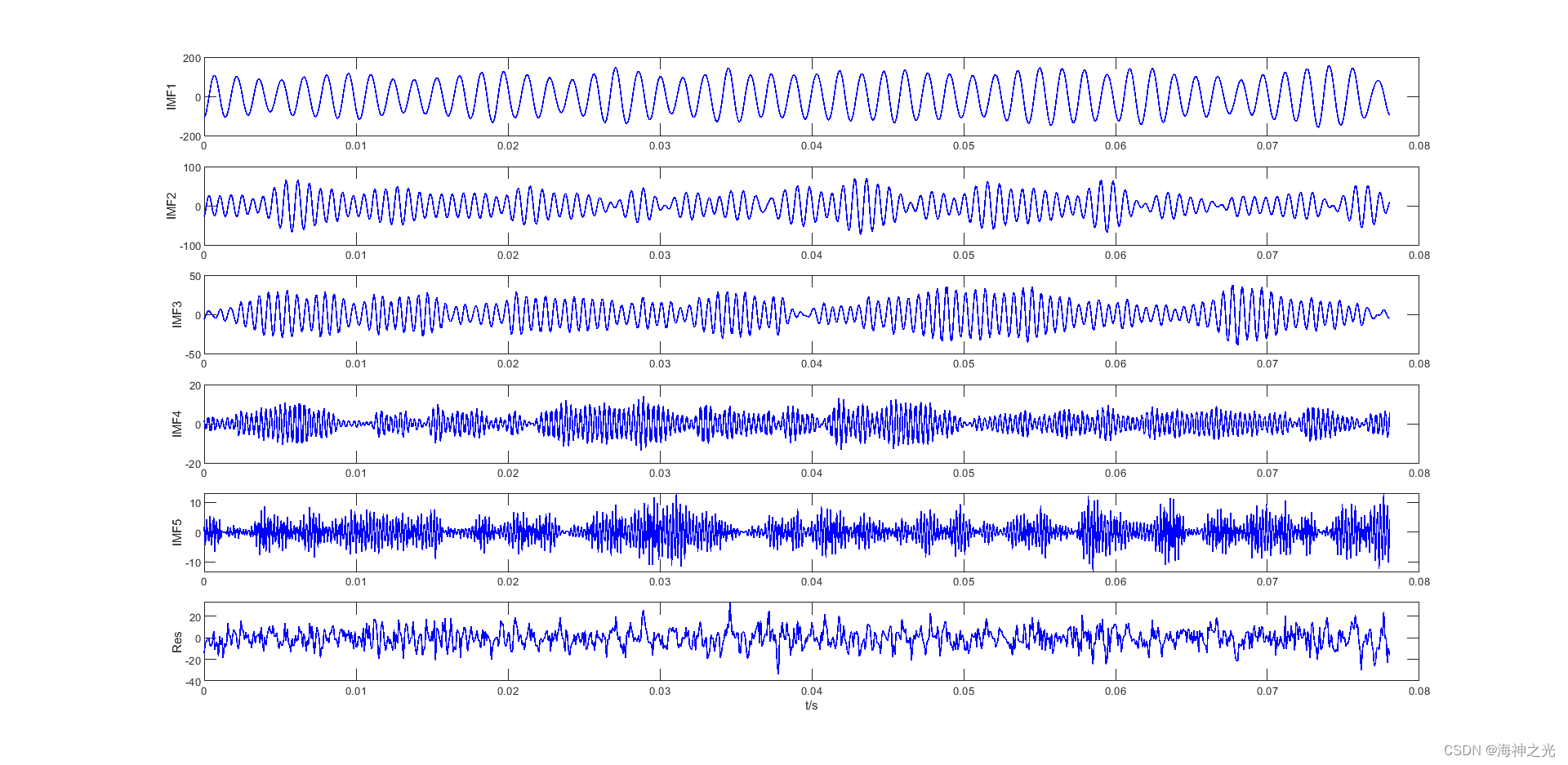Viewport: 1568px width, 765px height.
Task: Click the -50 tick on IMF3 axis
Action: (193, 354)
